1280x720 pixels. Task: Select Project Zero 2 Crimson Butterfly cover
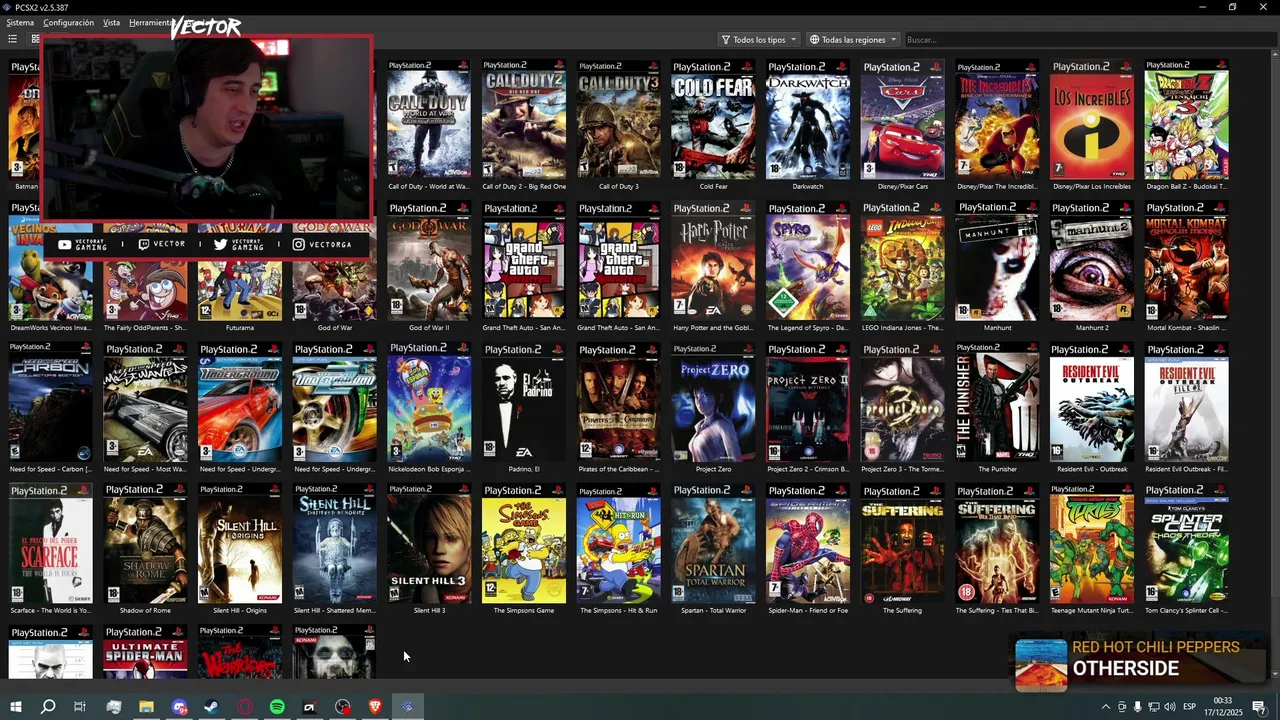pos(808,403)
